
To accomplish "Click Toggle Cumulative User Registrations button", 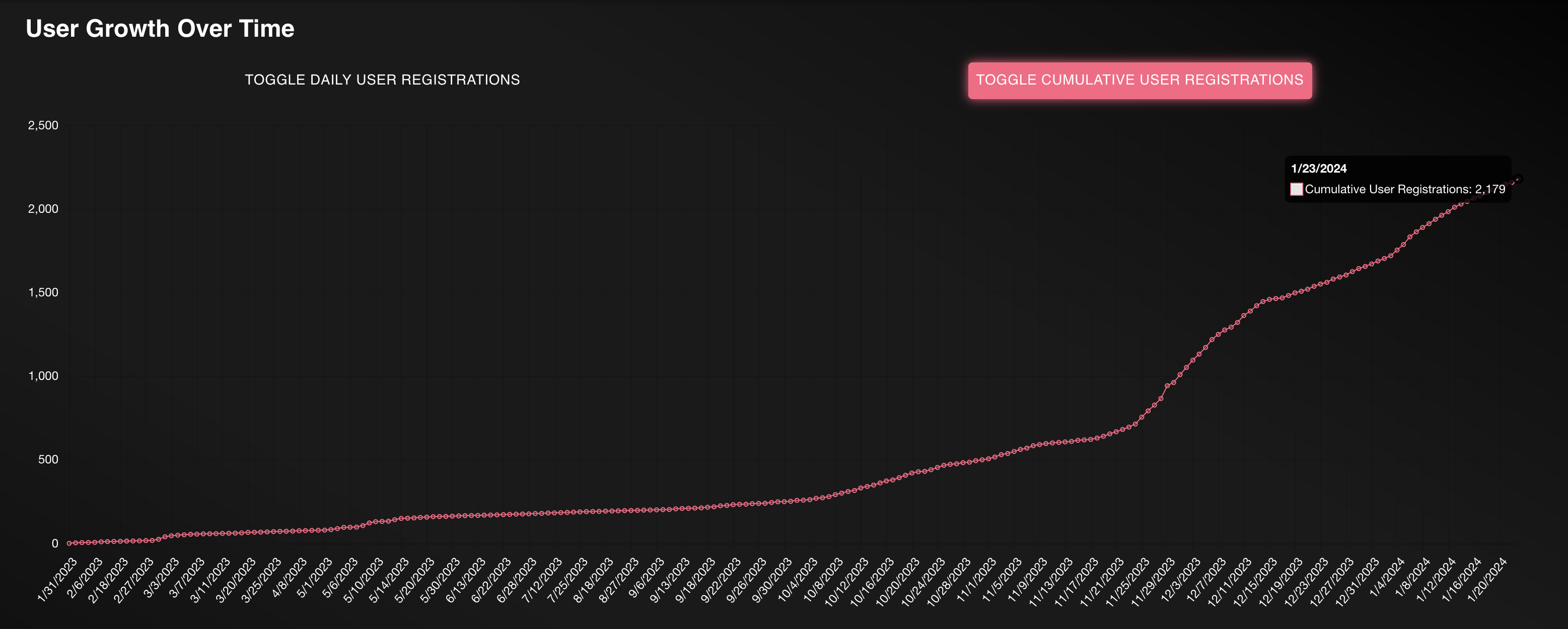I will tap(1139, 81).
